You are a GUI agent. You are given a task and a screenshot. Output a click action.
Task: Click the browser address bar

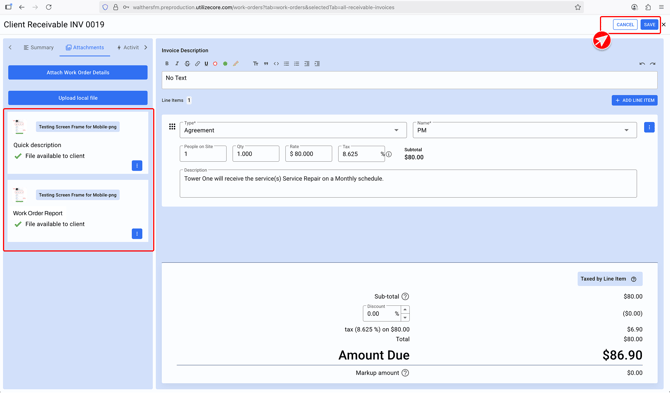(342, 7)
